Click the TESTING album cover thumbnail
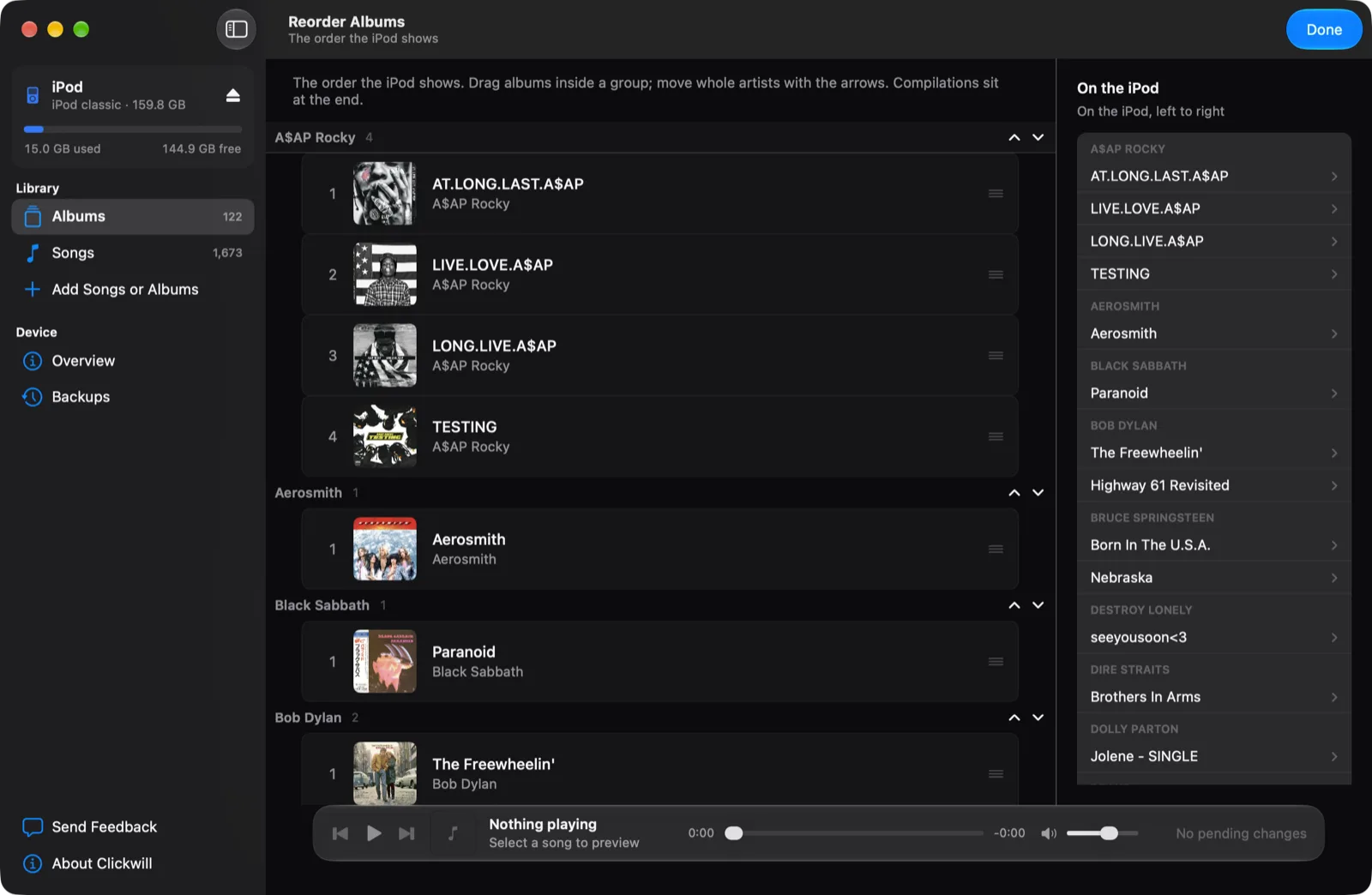 pyautogui.click(x=385, y=436)
